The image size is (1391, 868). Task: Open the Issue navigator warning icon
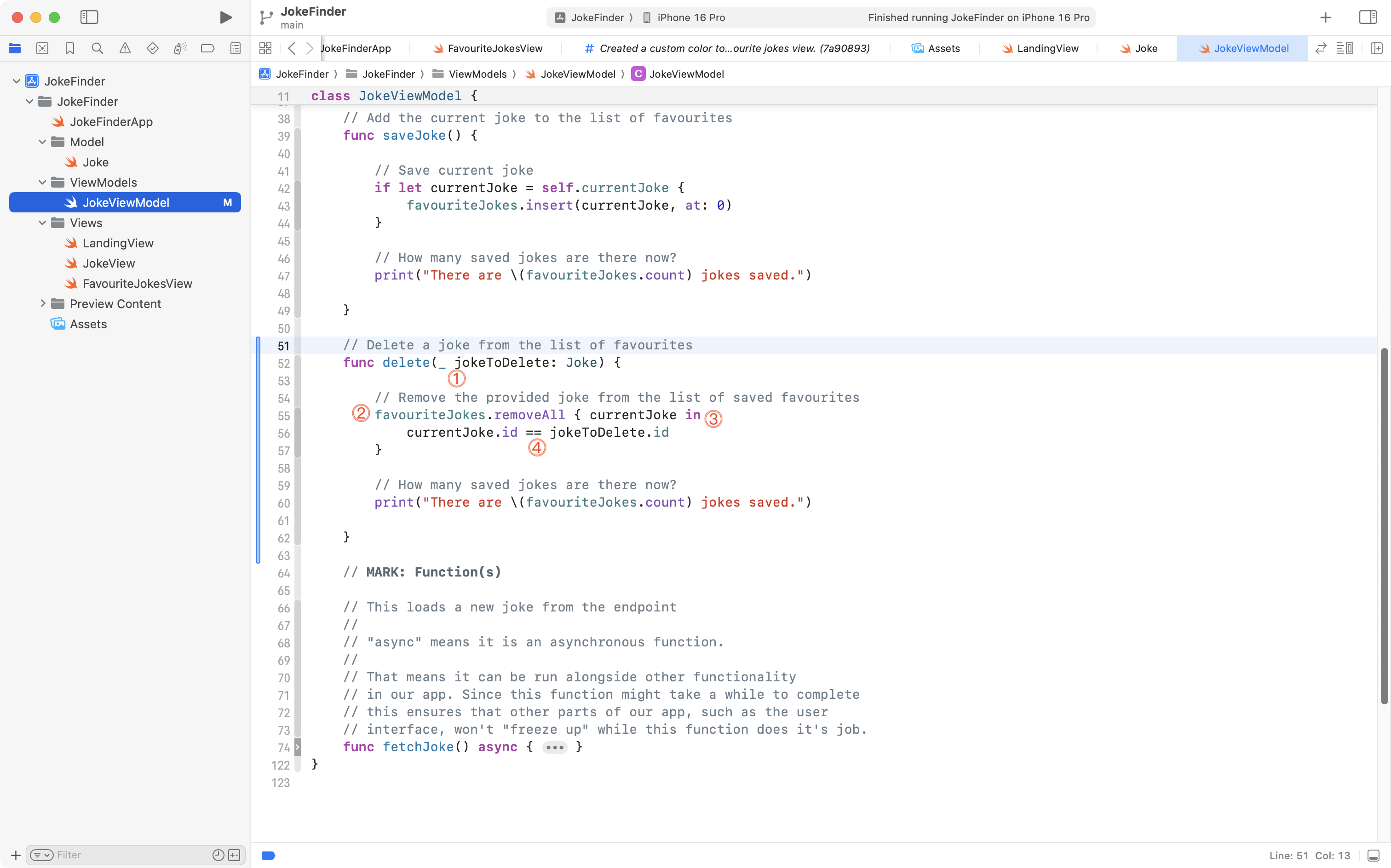pyautogui.click(x=125, y=49)
